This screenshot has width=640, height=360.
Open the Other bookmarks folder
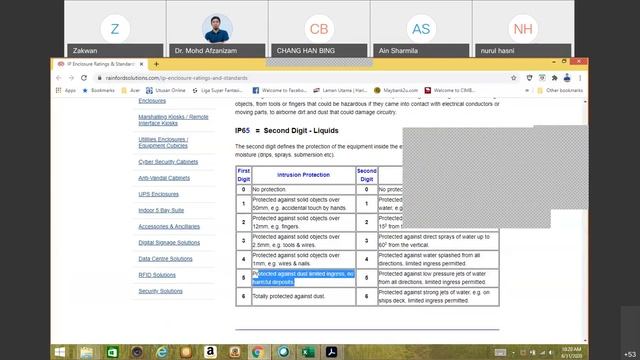tap(560, 90)
